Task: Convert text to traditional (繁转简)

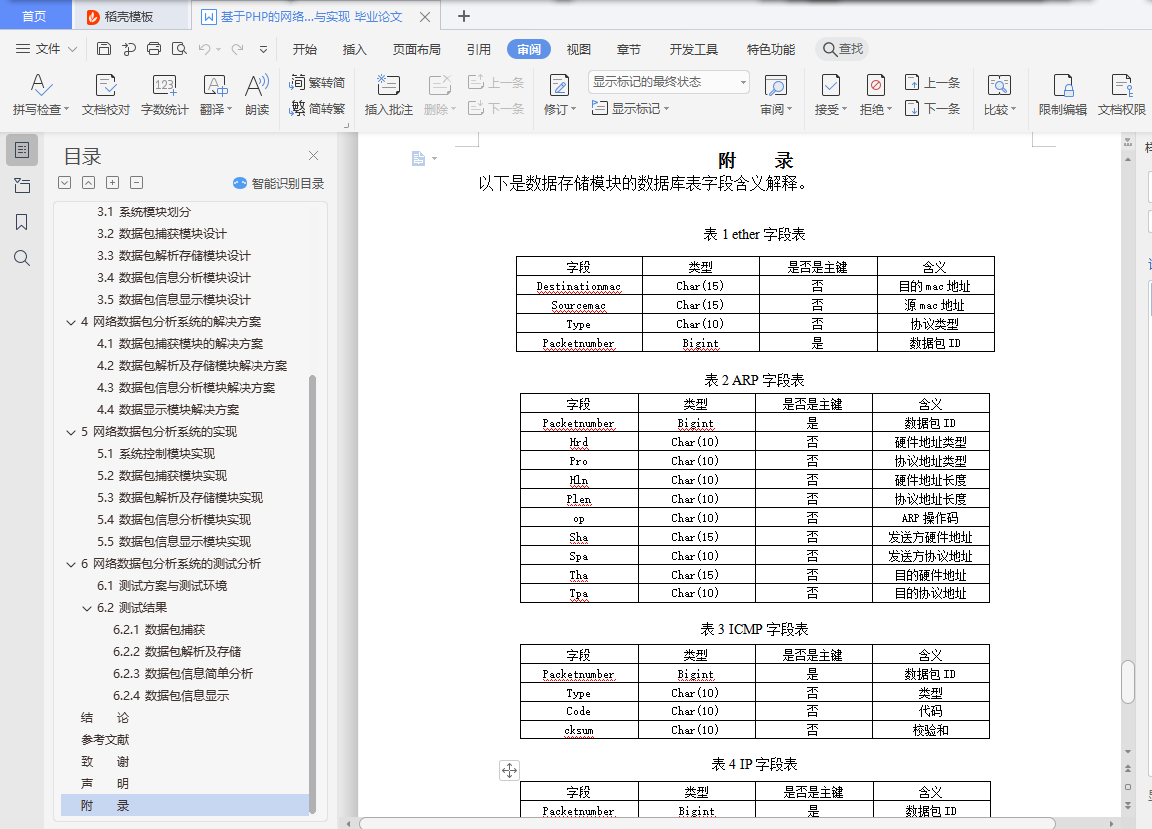Action: coord(317,82)
